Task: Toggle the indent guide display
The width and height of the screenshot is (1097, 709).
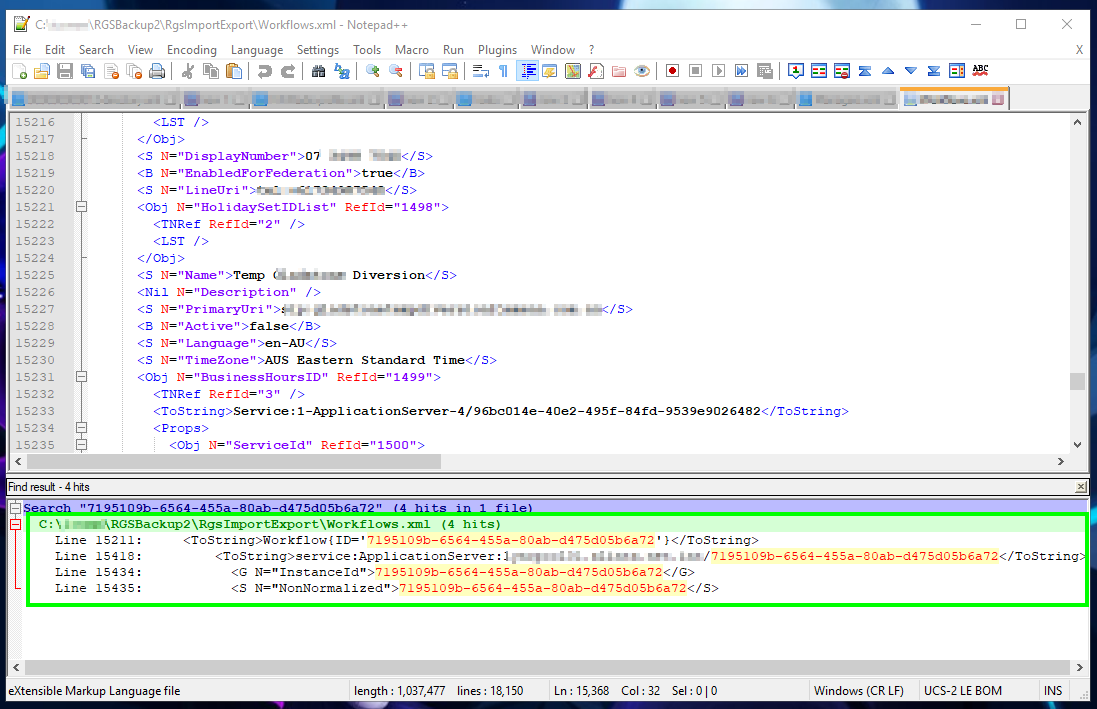Action: click(527, 71)
